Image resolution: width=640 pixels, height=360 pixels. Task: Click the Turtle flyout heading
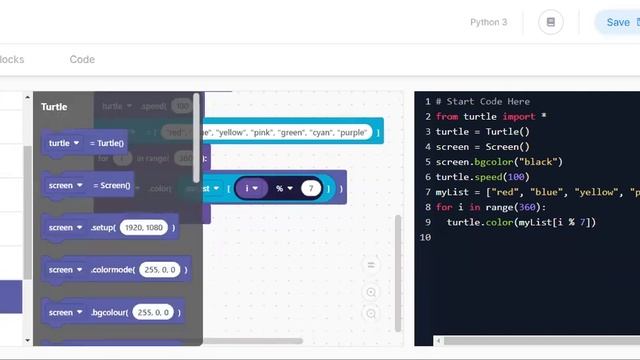click(54, 107)
